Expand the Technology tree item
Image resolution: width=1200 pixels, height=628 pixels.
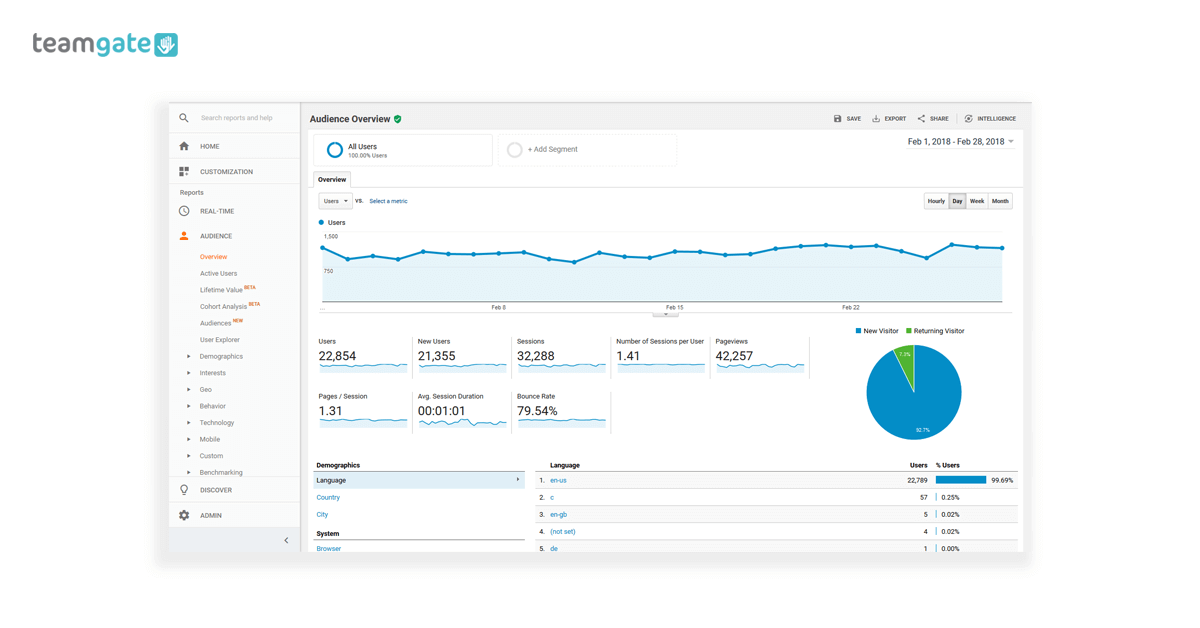[188, 422]
